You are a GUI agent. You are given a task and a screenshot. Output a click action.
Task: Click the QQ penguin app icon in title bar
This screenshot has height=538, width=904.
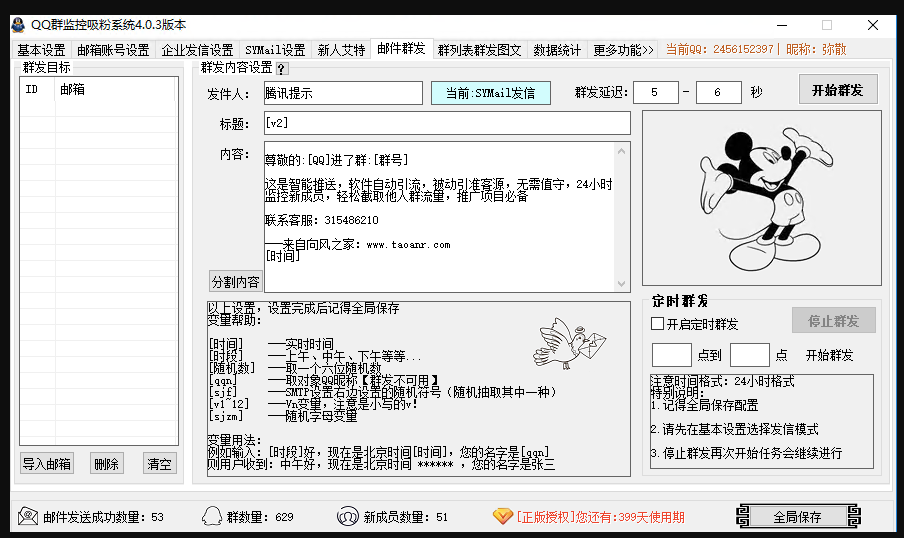pos(18,25)
